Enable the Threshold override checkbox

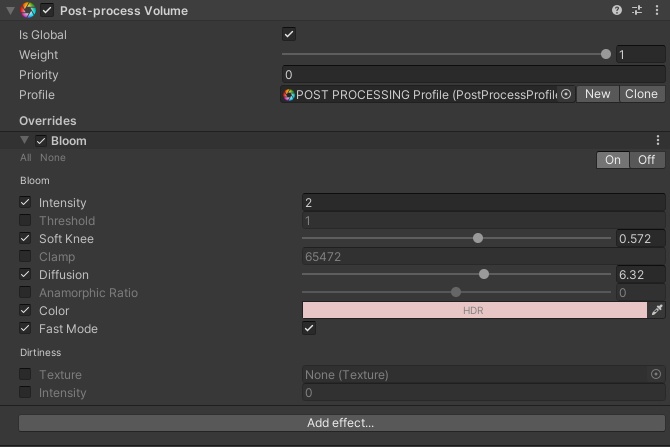pos(26,221)
